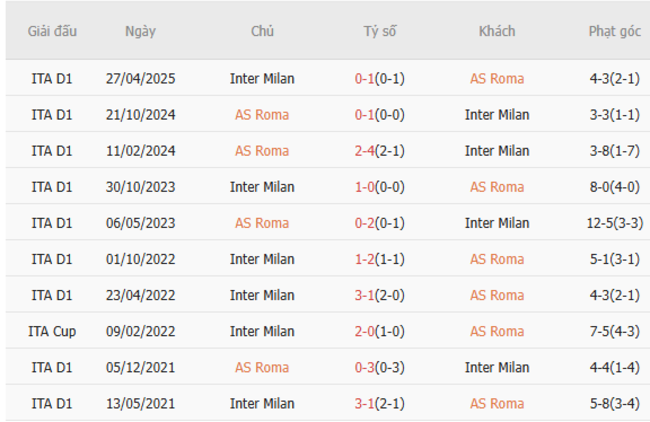Viewport: 650px width, 422px height.
Task: Click the 2-0 score in ITA Cup row
Action: click(365, 331)
